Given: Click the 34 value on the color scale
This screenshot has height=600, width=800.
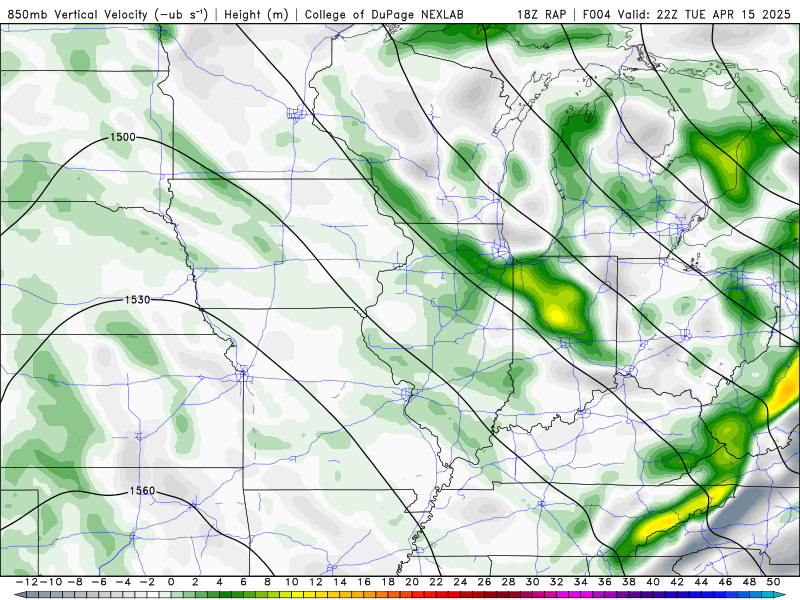Looking at the screenshot, I should click(581, 582).
